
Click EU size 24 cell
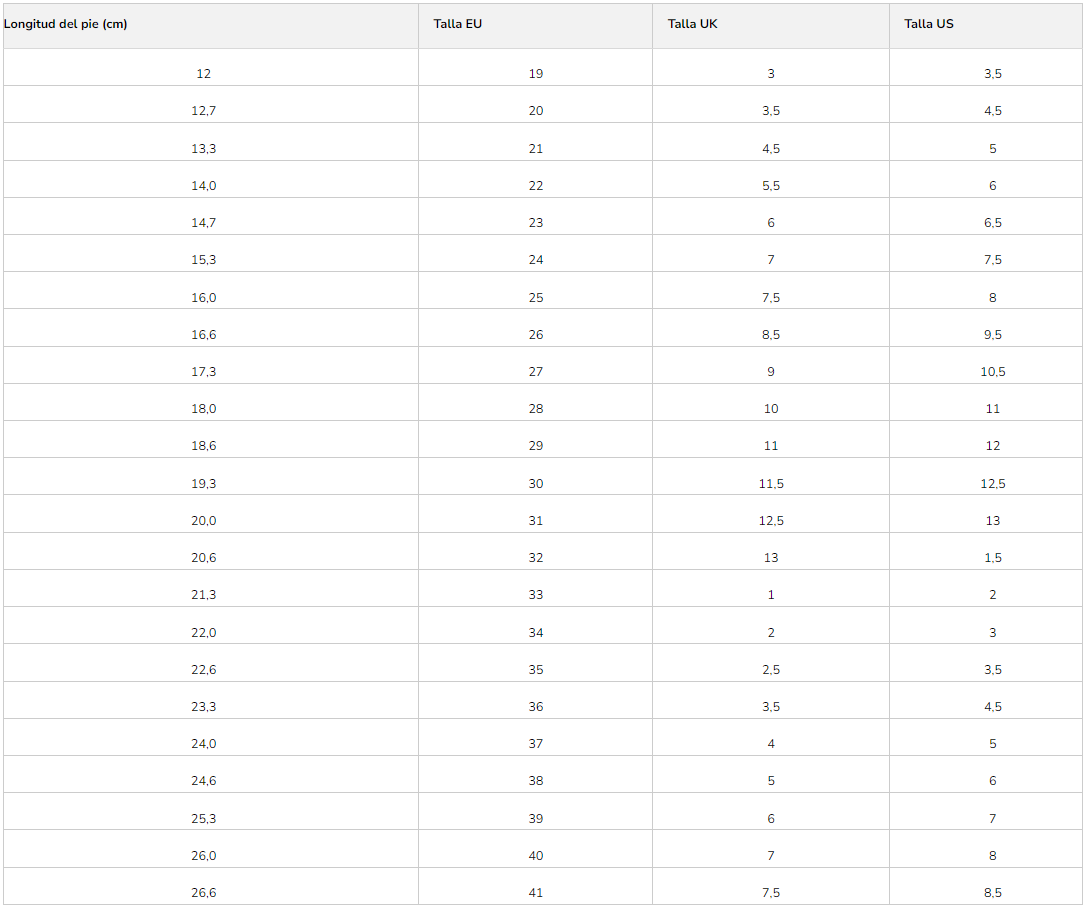pos(536,260)
